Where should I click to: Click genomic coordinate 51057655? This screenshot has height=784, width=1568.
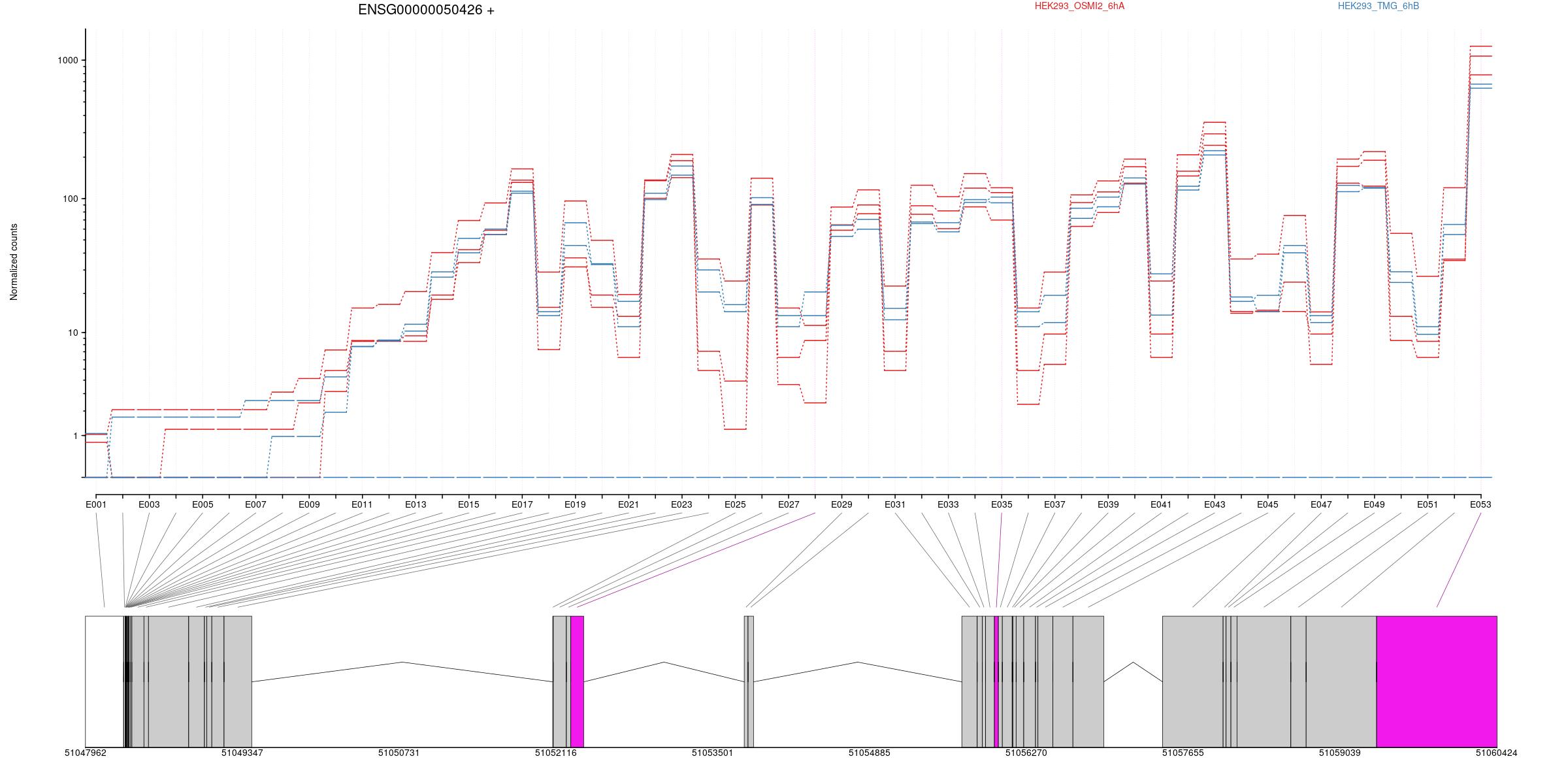coord(1183,753)
